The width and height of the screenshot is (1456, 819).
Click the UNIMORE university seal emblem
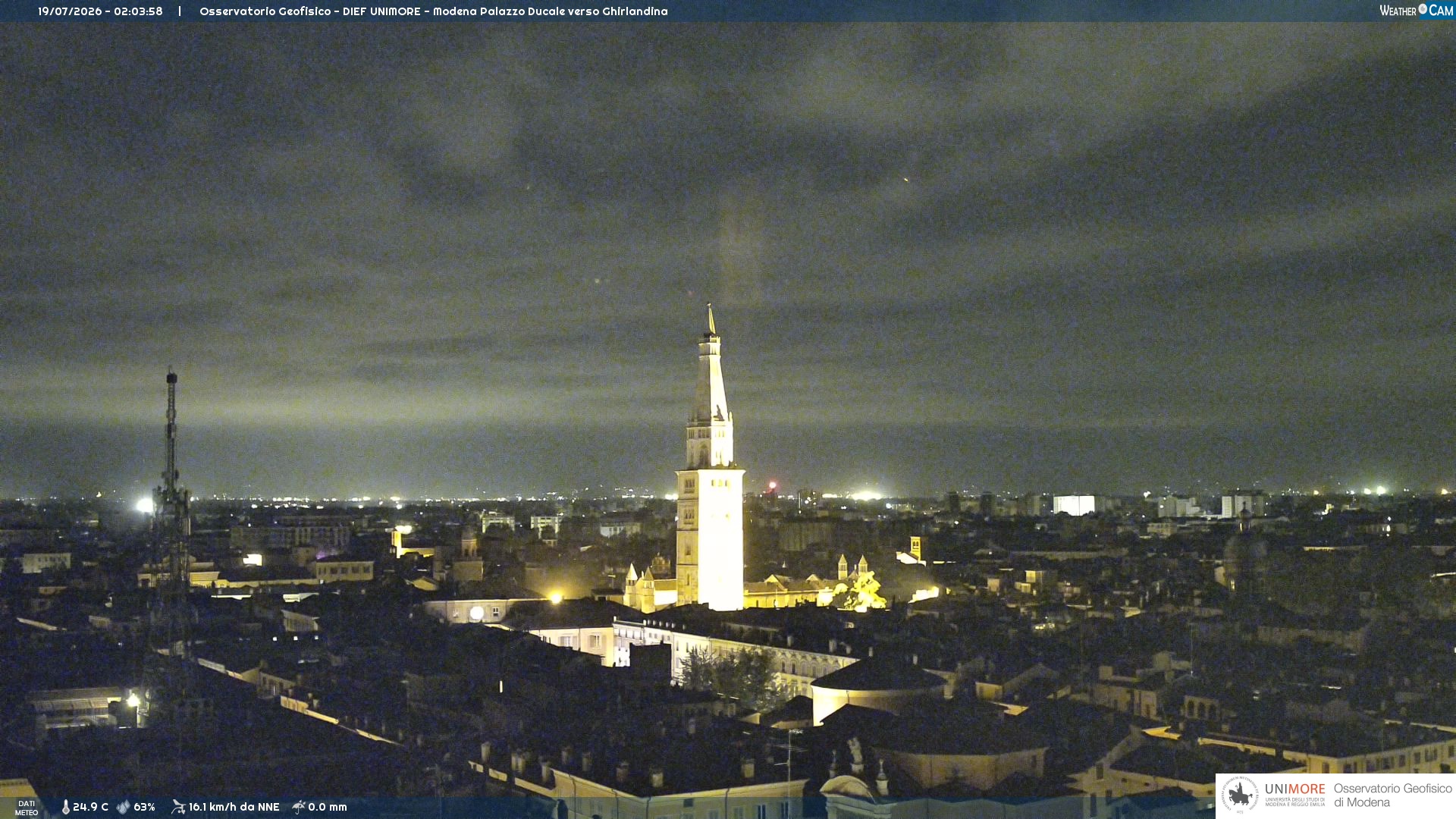(1240, 795)
